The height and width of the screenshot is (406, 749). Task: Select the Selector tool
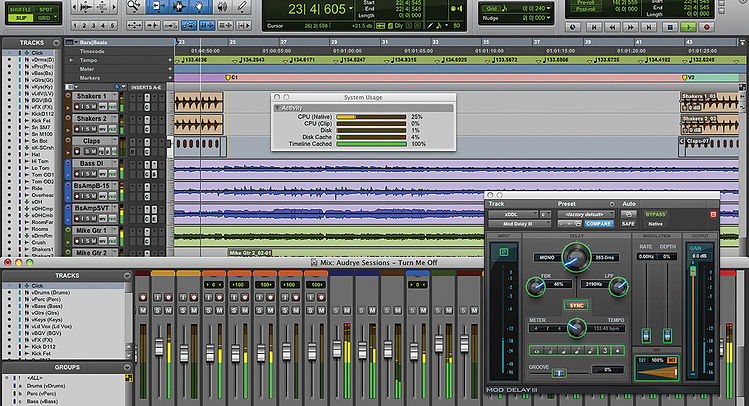pyautogui.click(x=178, y=6)
